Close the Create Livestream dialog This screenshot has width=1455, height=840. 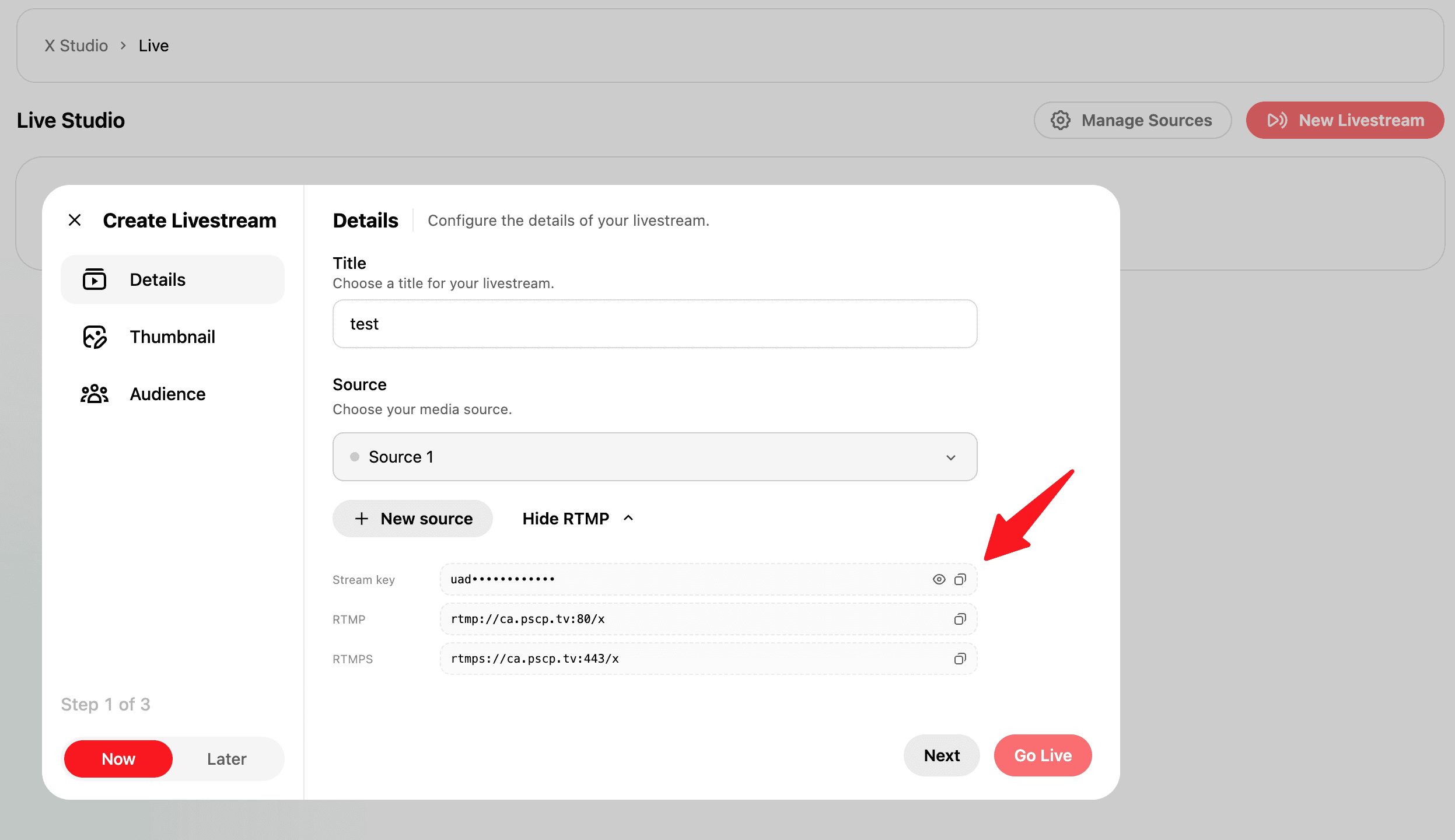pos(75,220)
